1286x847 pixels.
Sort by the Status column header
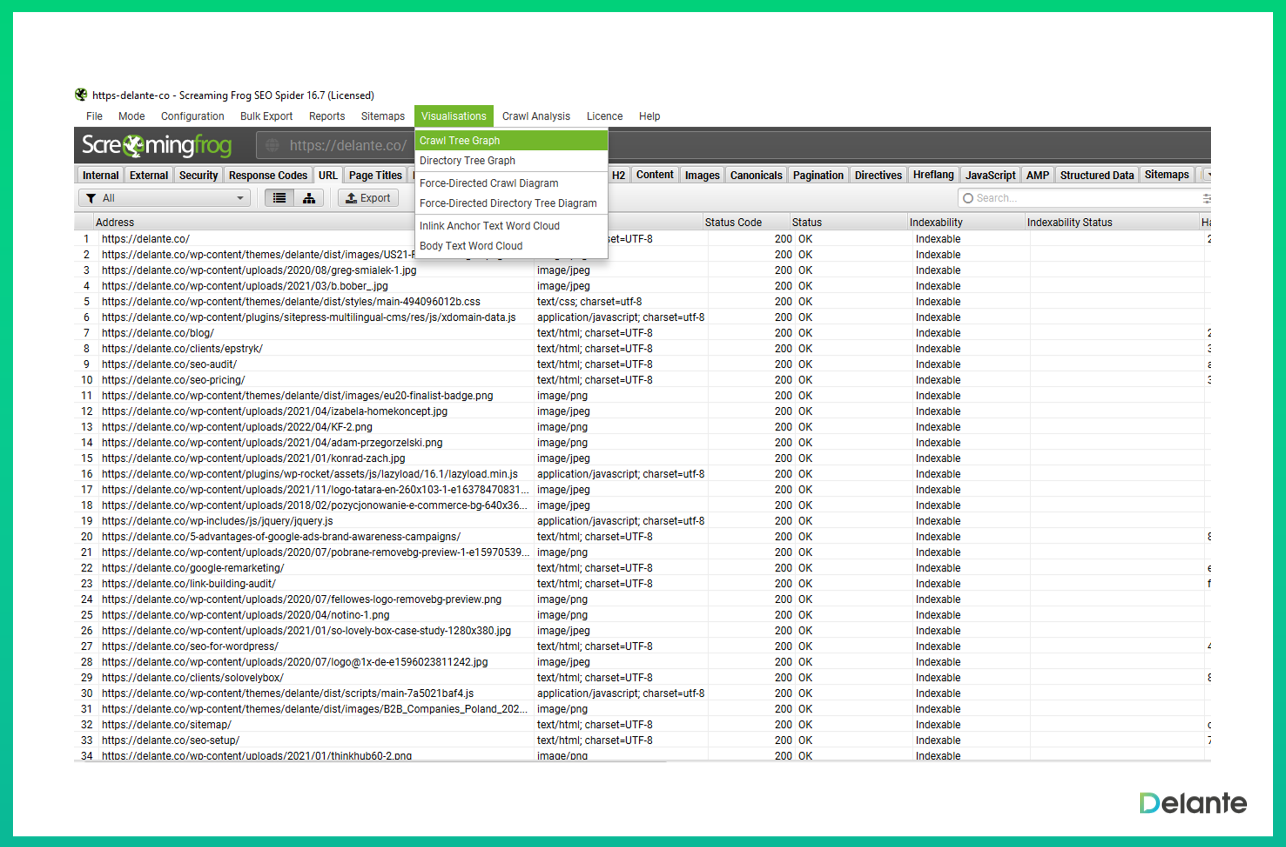(846, 222)
